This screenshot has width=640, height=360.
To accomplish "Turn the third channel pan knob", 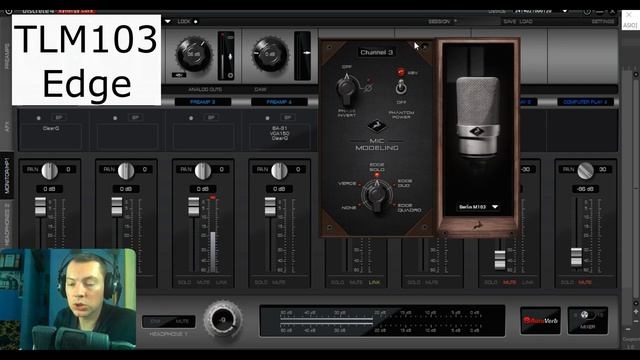I will tap(202, 170).
